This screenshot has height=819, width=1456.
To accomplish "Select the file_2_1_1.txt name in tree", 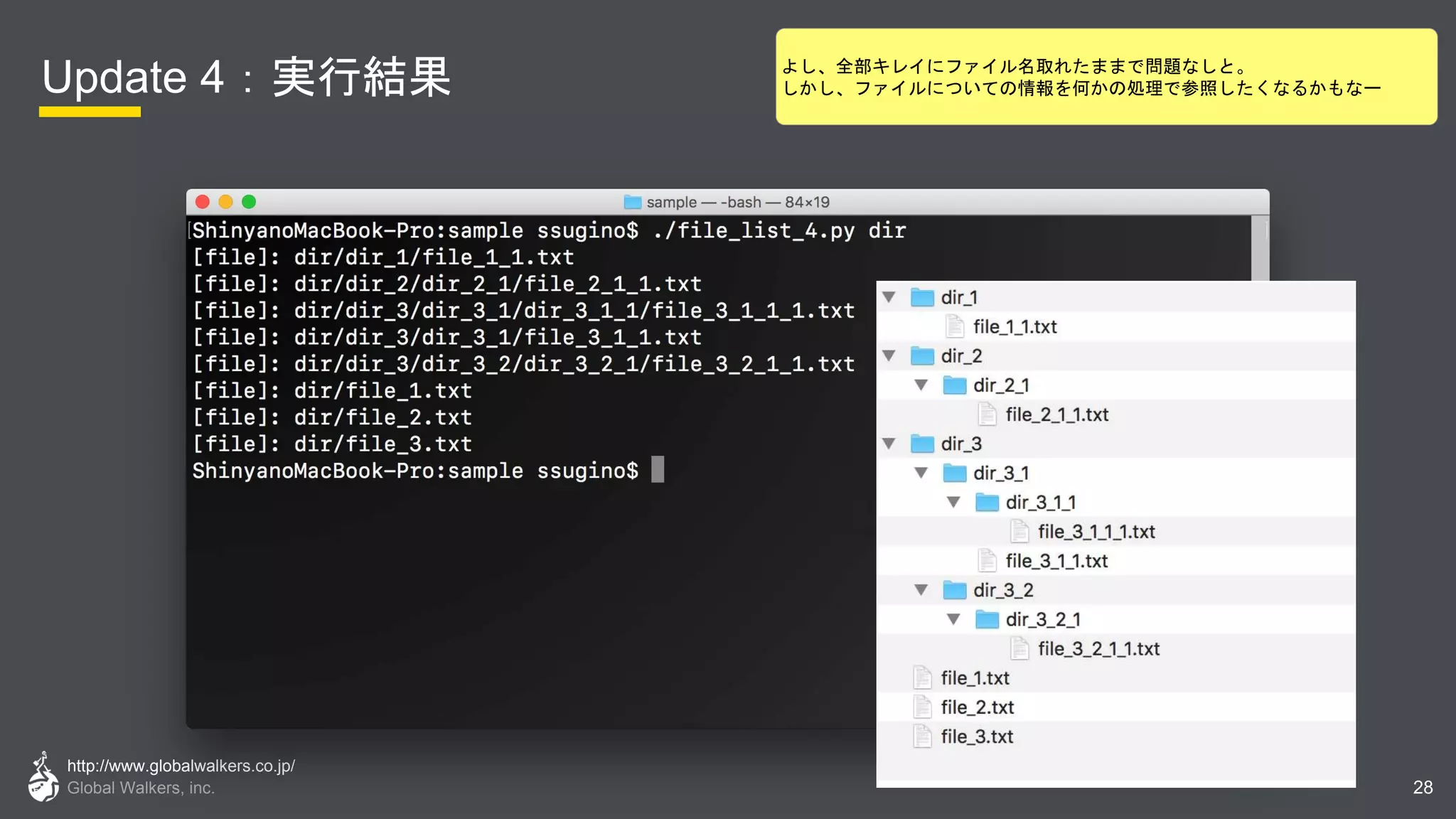I will pyautogui.click(x=1057, y=414).
